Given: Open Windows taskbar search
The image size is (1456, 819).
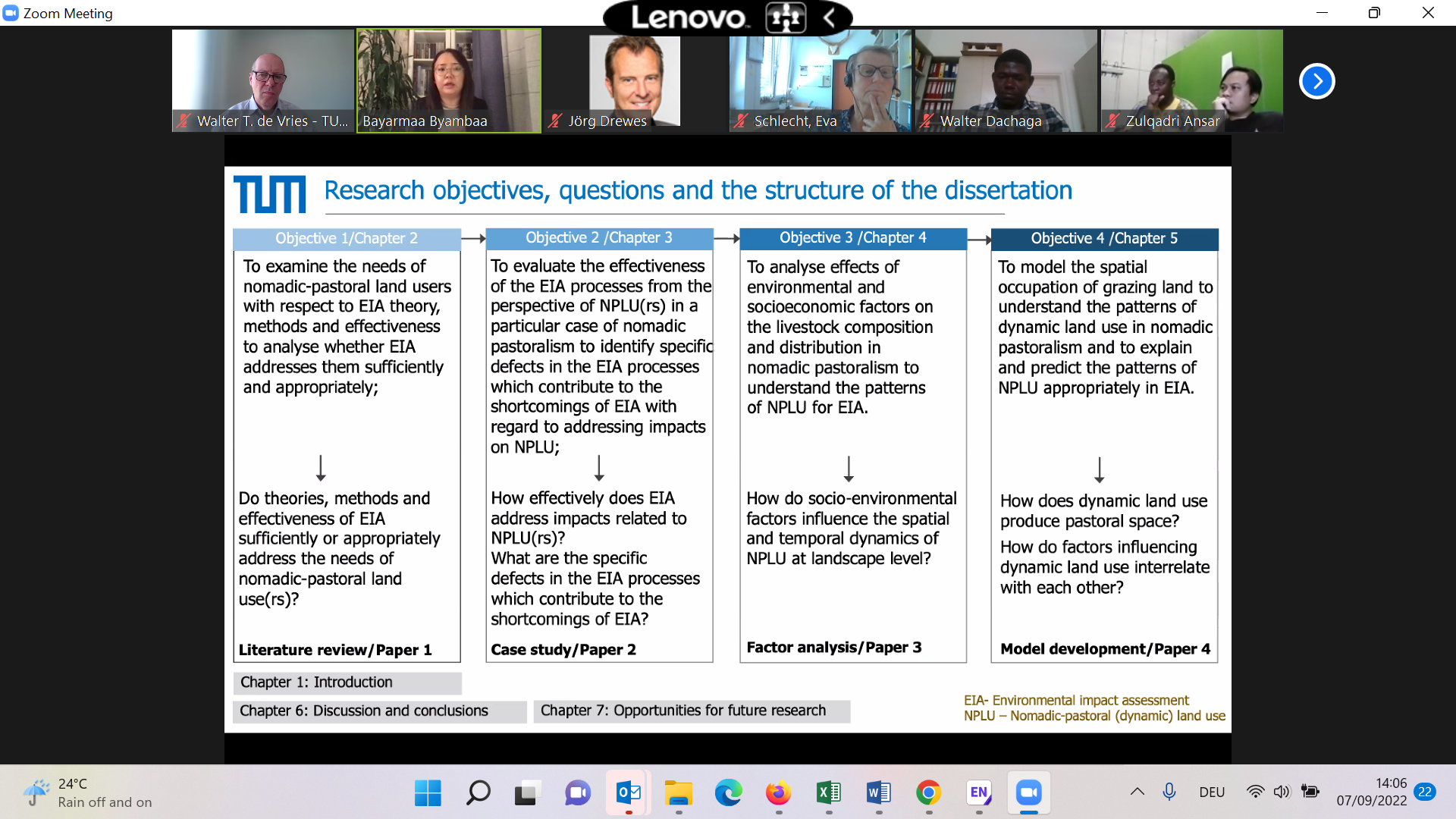Looking at the screenshot, I should click(478, 793).
